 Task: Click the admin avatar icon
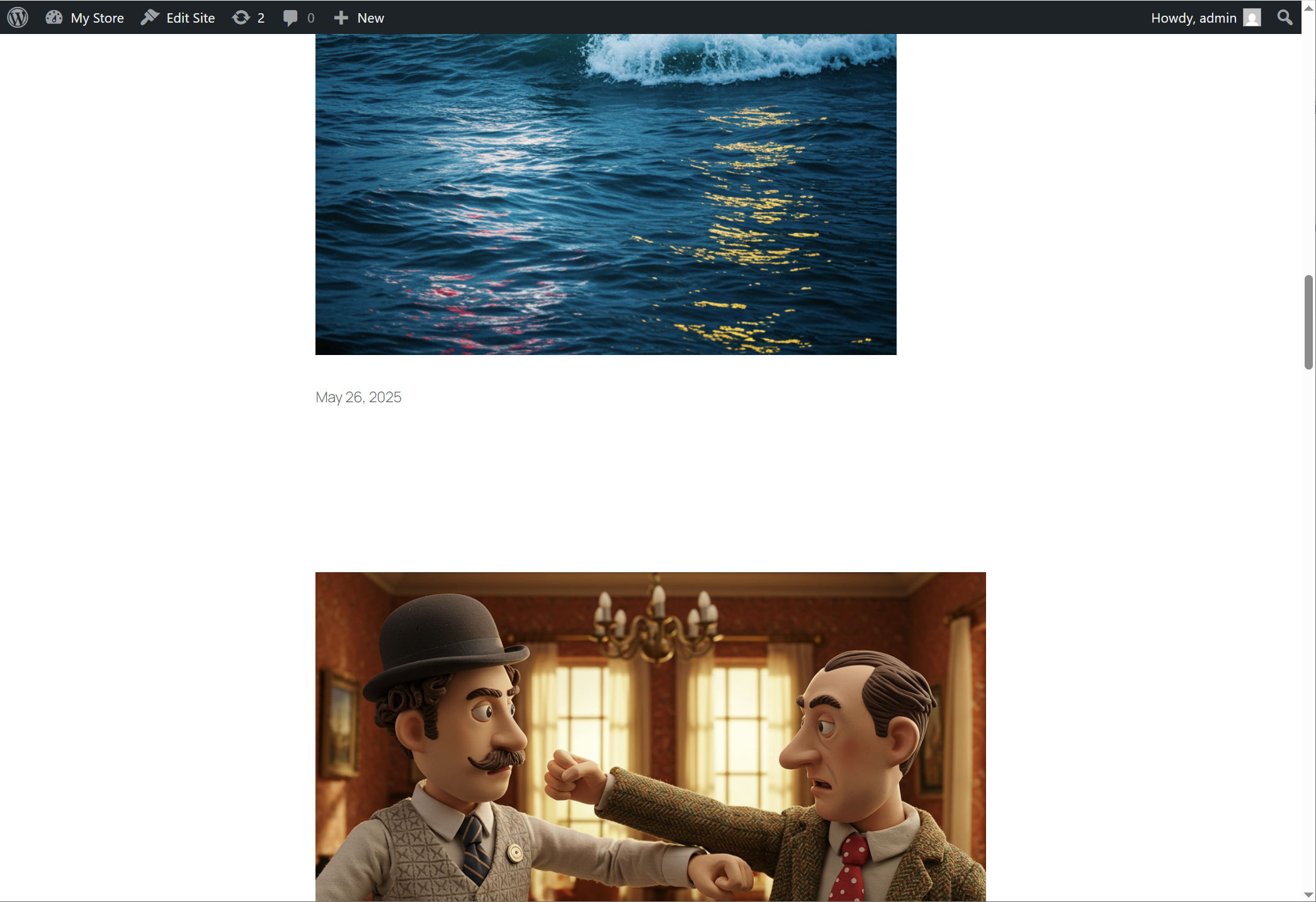point(1252,17)
